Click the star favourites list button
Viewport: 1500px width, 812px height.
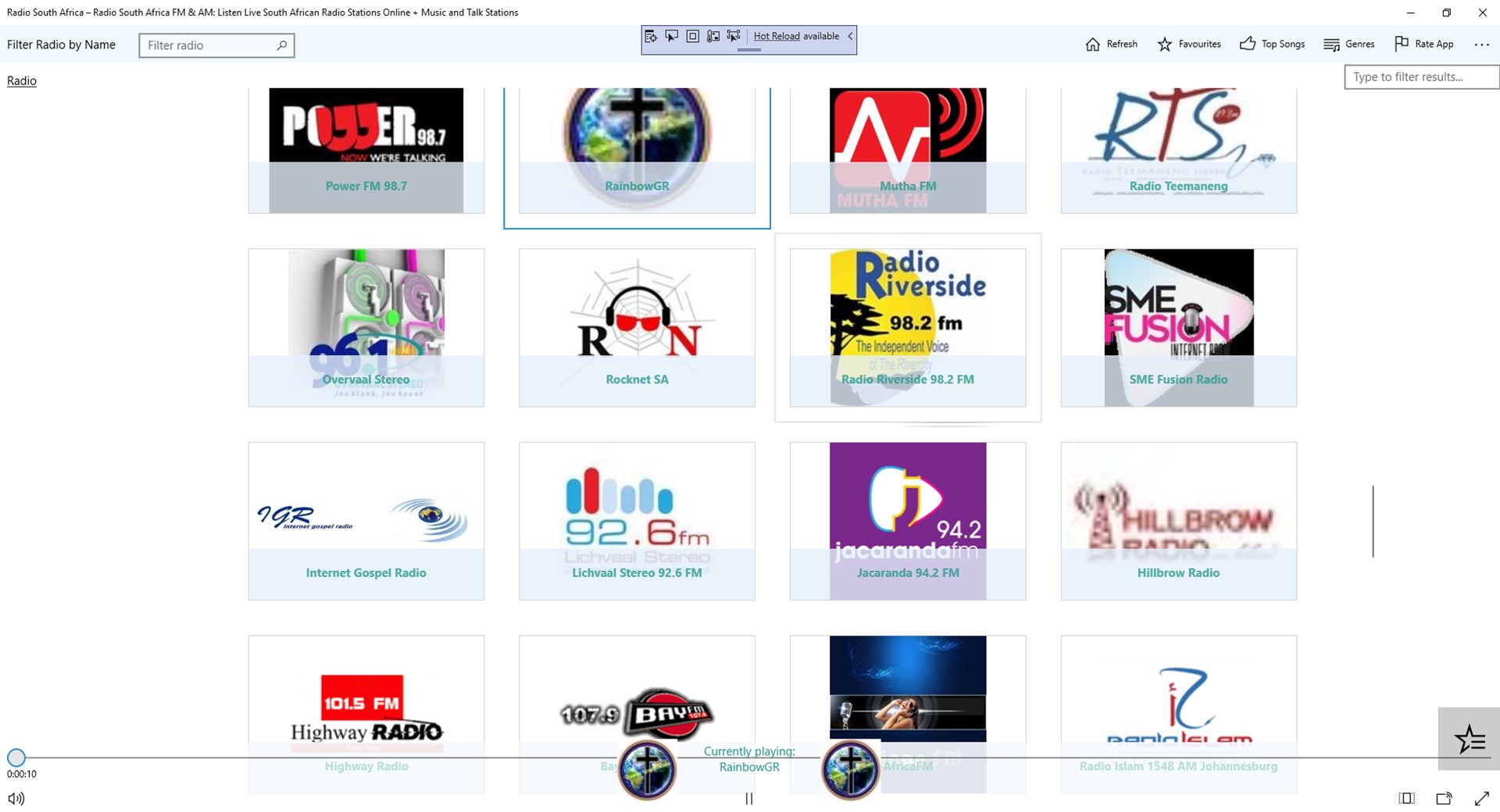(x=1469, y=739)
